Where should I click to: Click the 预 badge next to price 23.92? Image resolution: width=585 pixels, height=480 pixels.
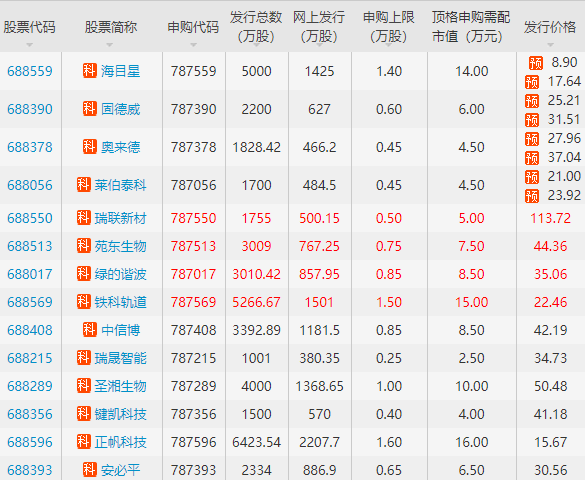[532, 196]
